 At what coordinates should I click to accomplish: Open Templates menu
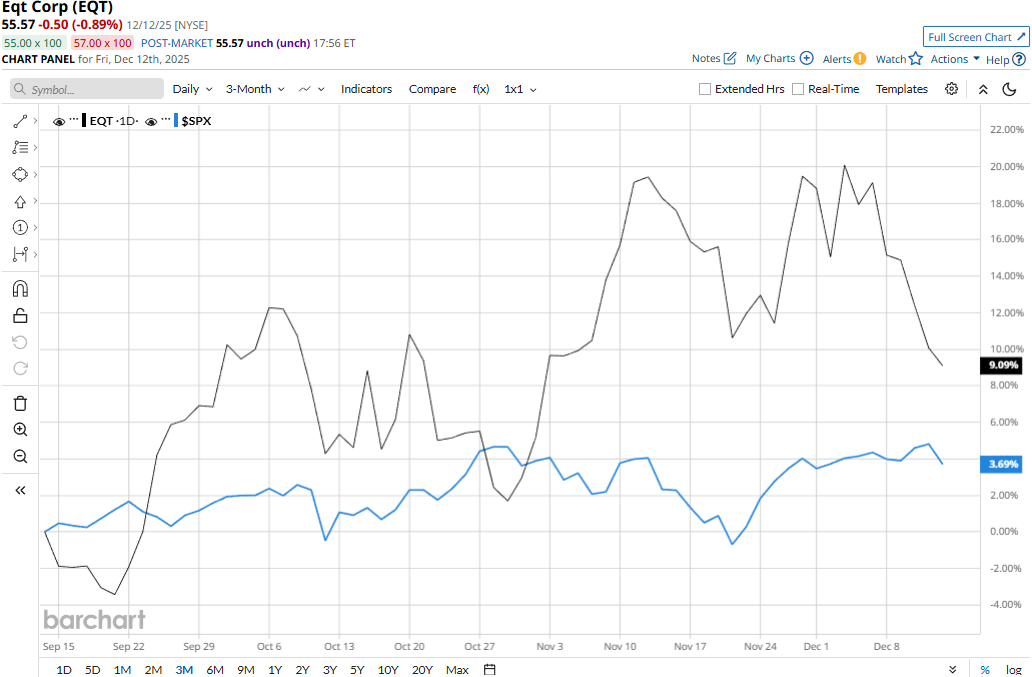click(x=902, y=89)
